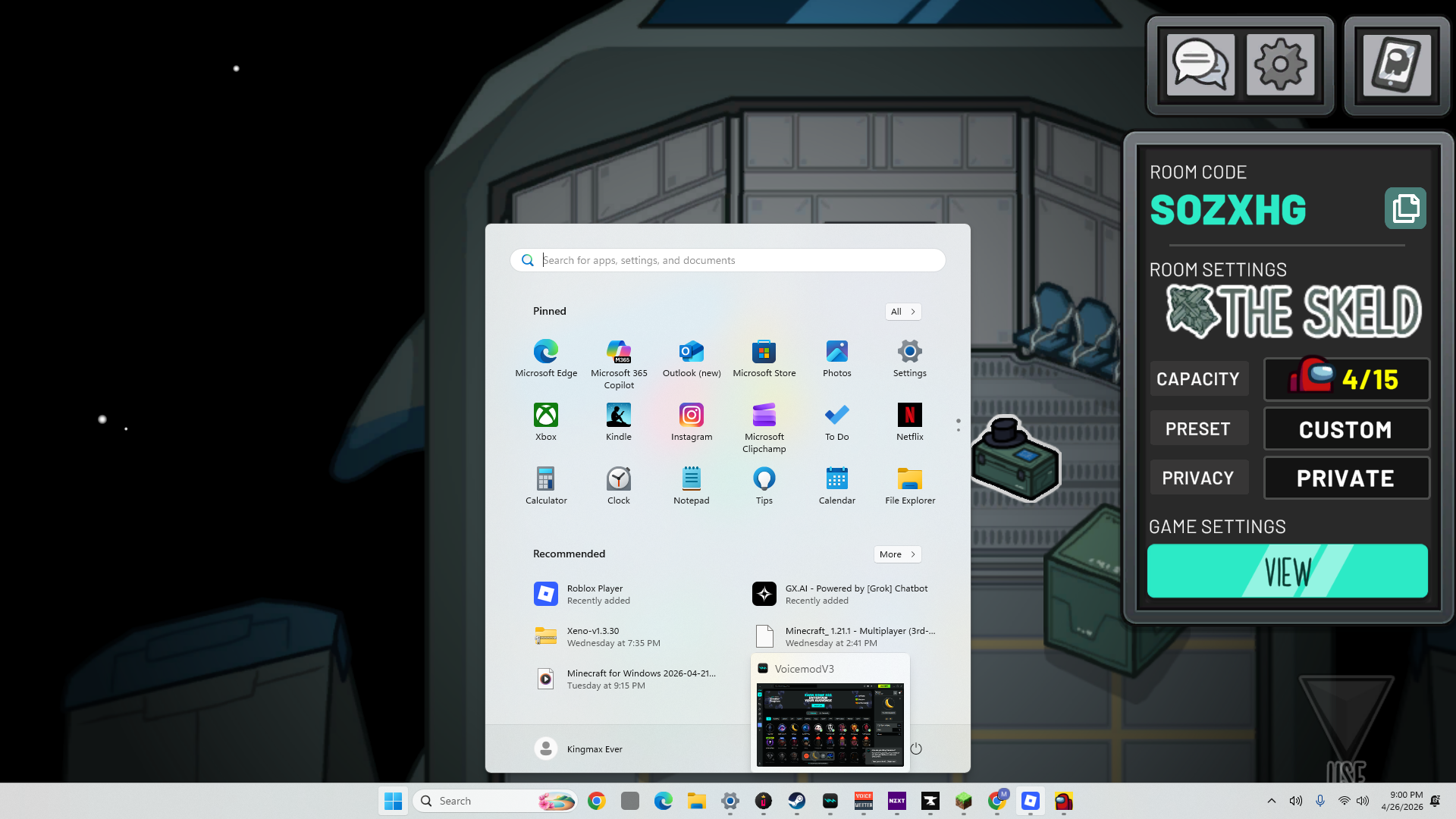1456x819 pixels.
Task: Open the Photos pinned app
Action: click(x=837, y=359)
